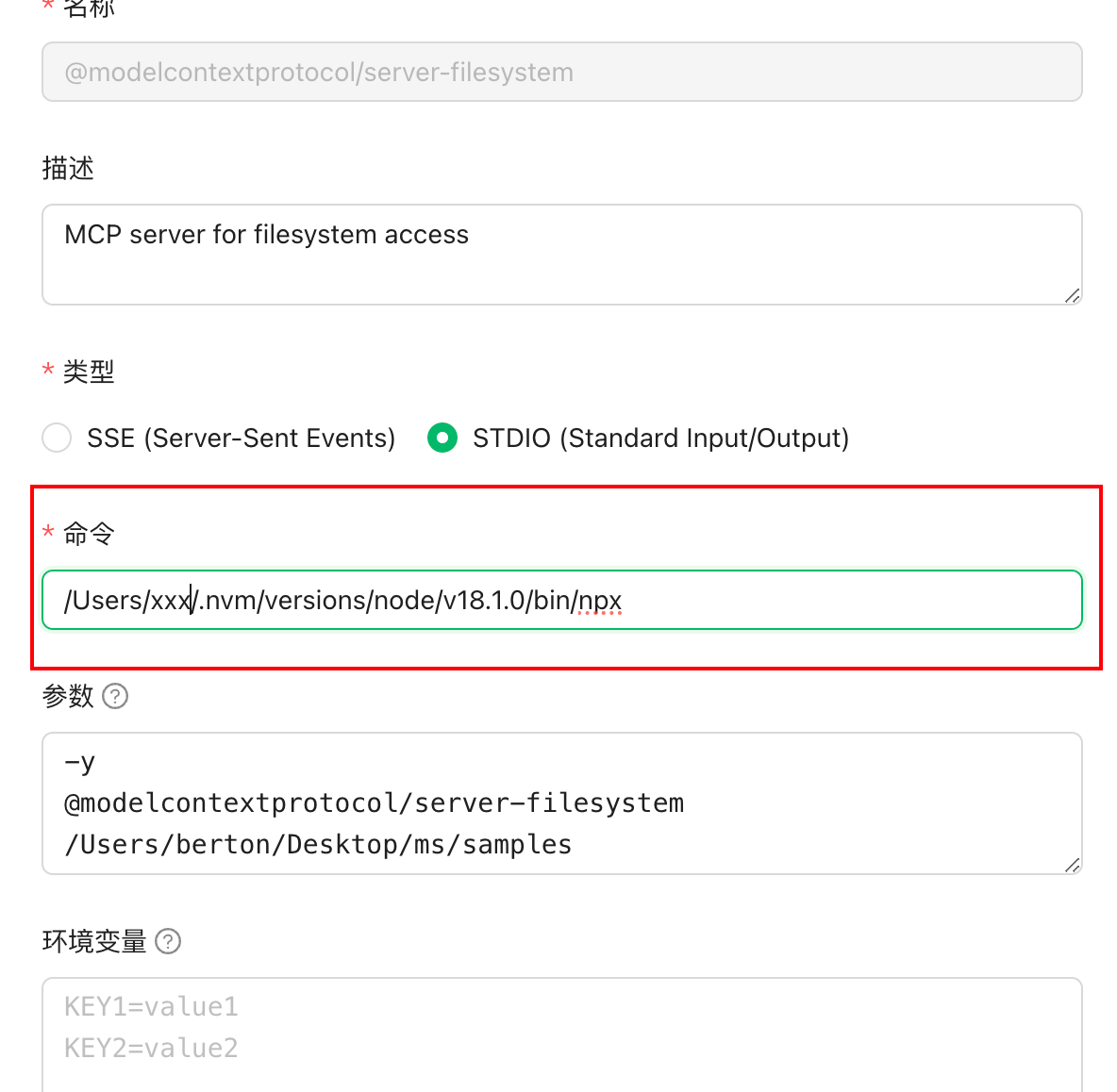
Task: Click the description textarea with MCP server text
Action: point(562,254)
